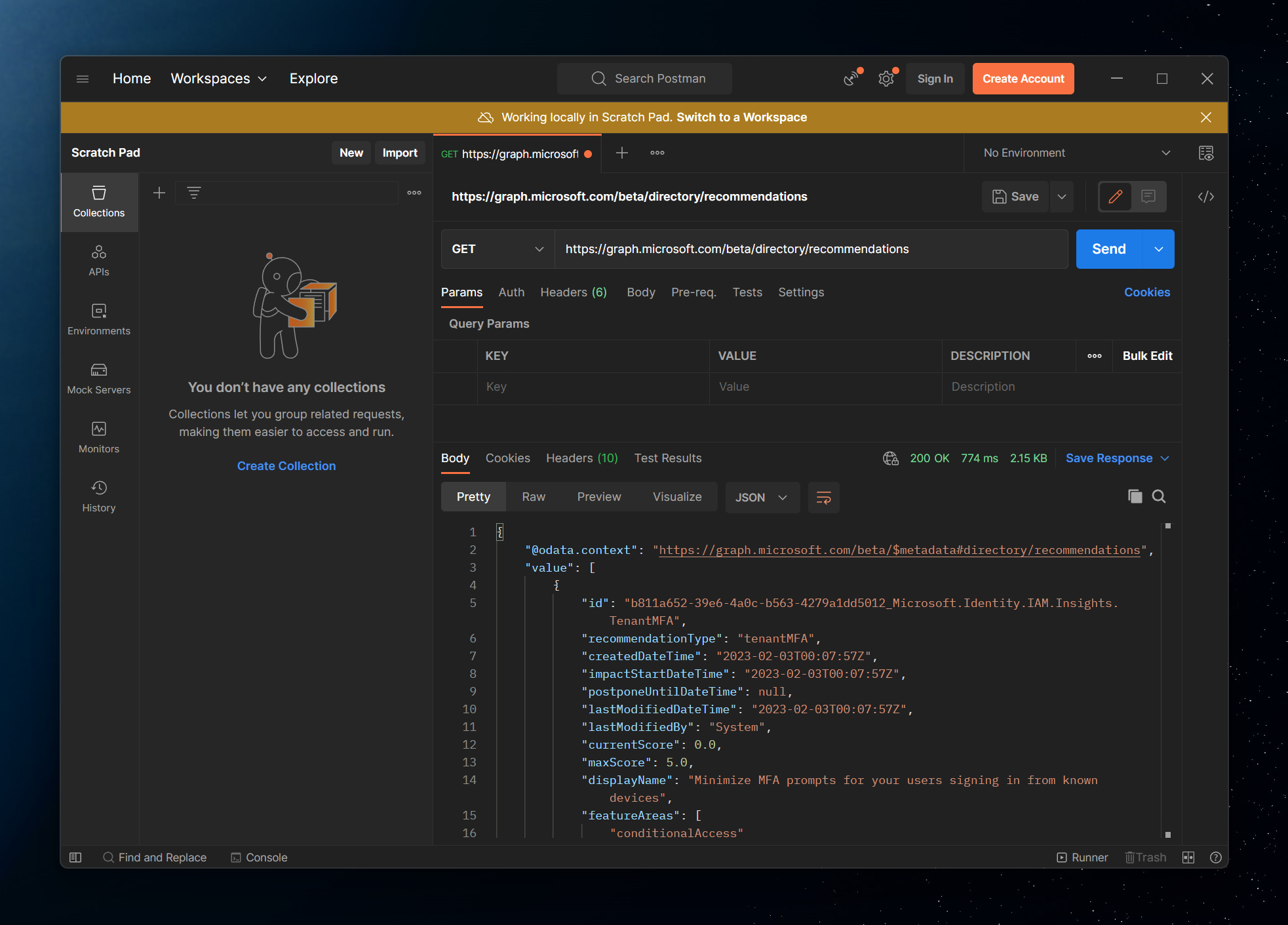This screenshot has width=1288, height=925.
Task: Click the request URL input field
Action: 811,249
